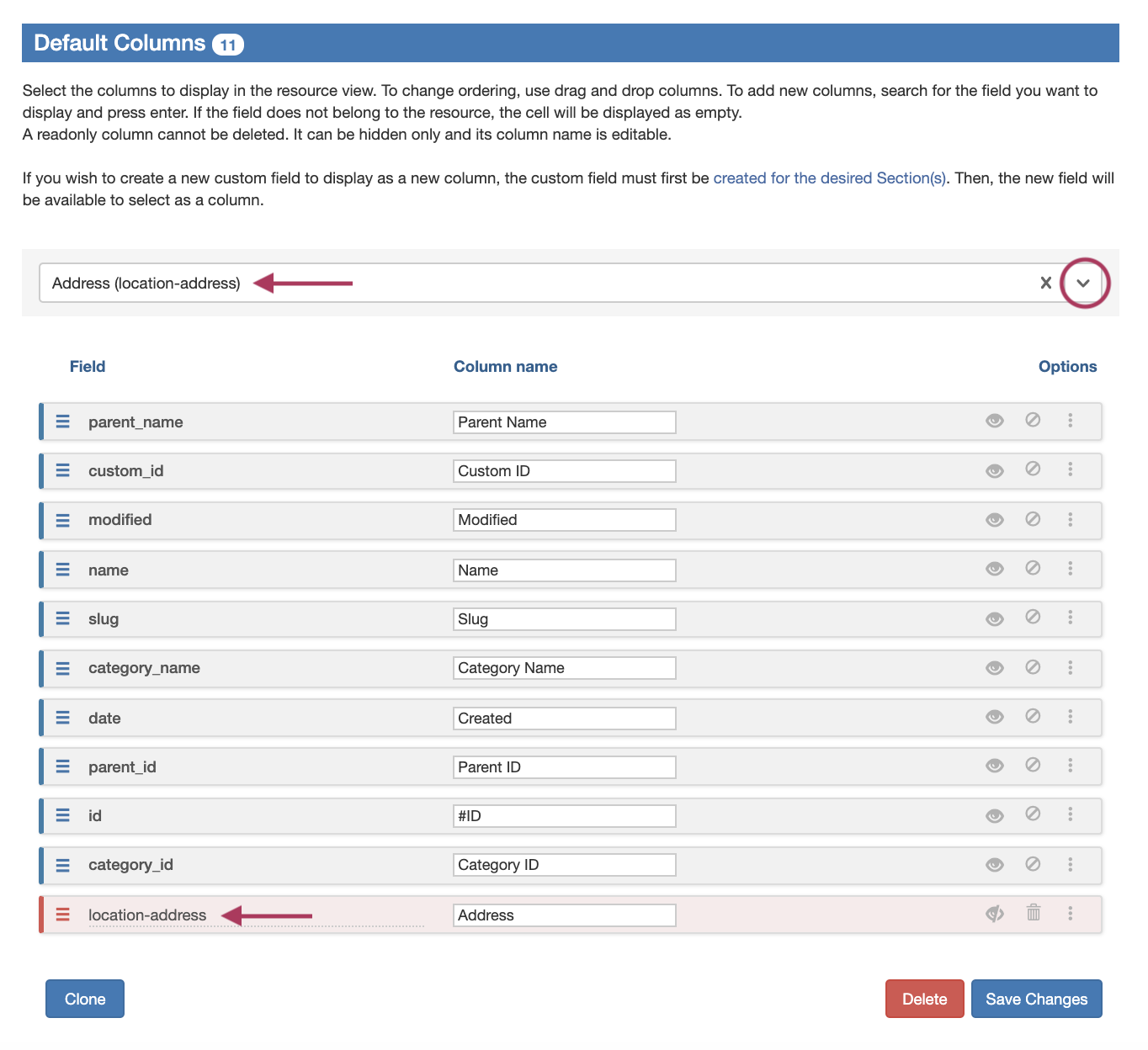
Task: Open three-dot menu for the id row
Action: (x=1071, y=814)
